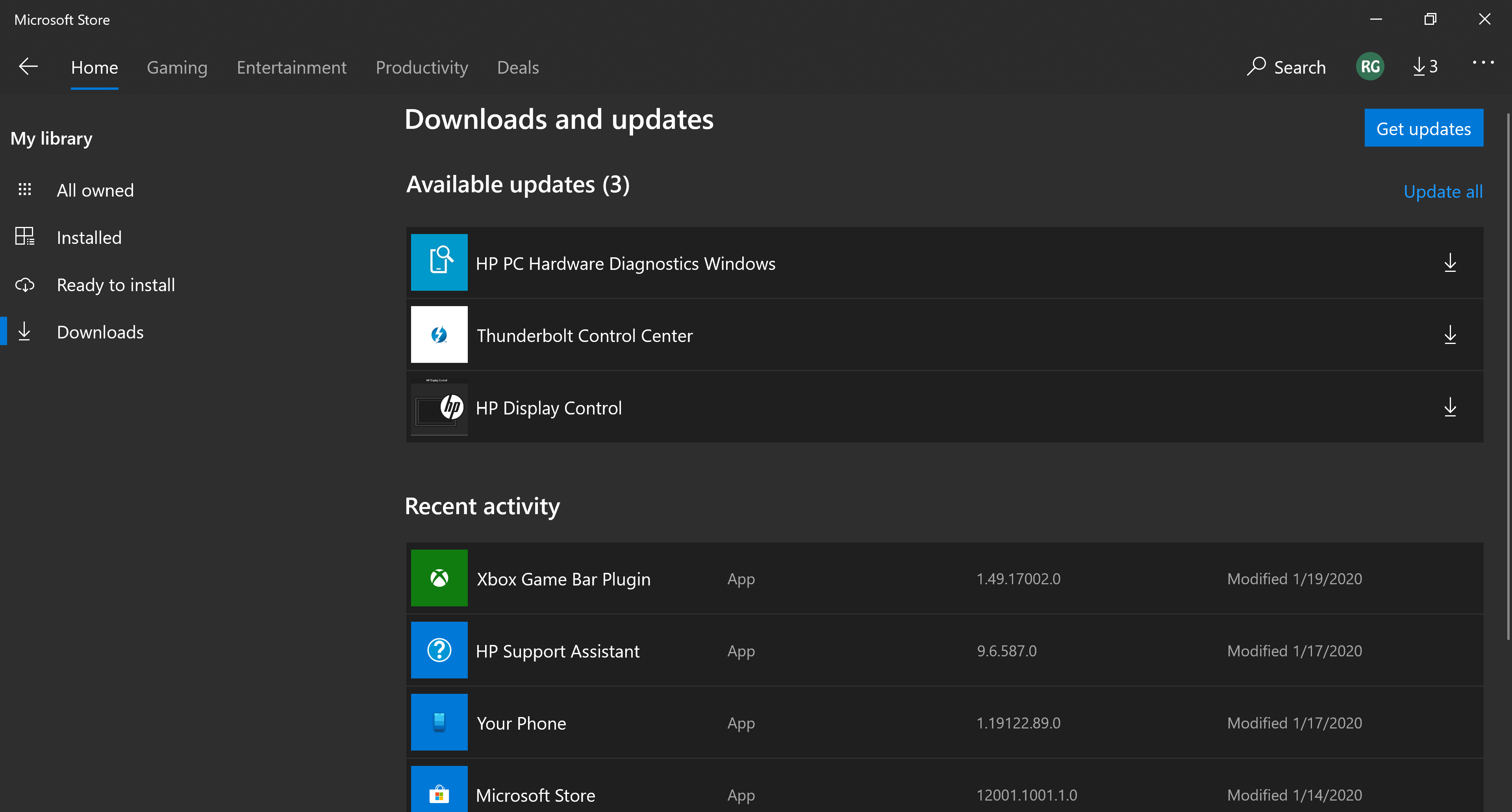The height and width of the screenshot is (812, 1512).
Task: Restore down the Microsoft Store window
Action: click(x=1430, y=19)
